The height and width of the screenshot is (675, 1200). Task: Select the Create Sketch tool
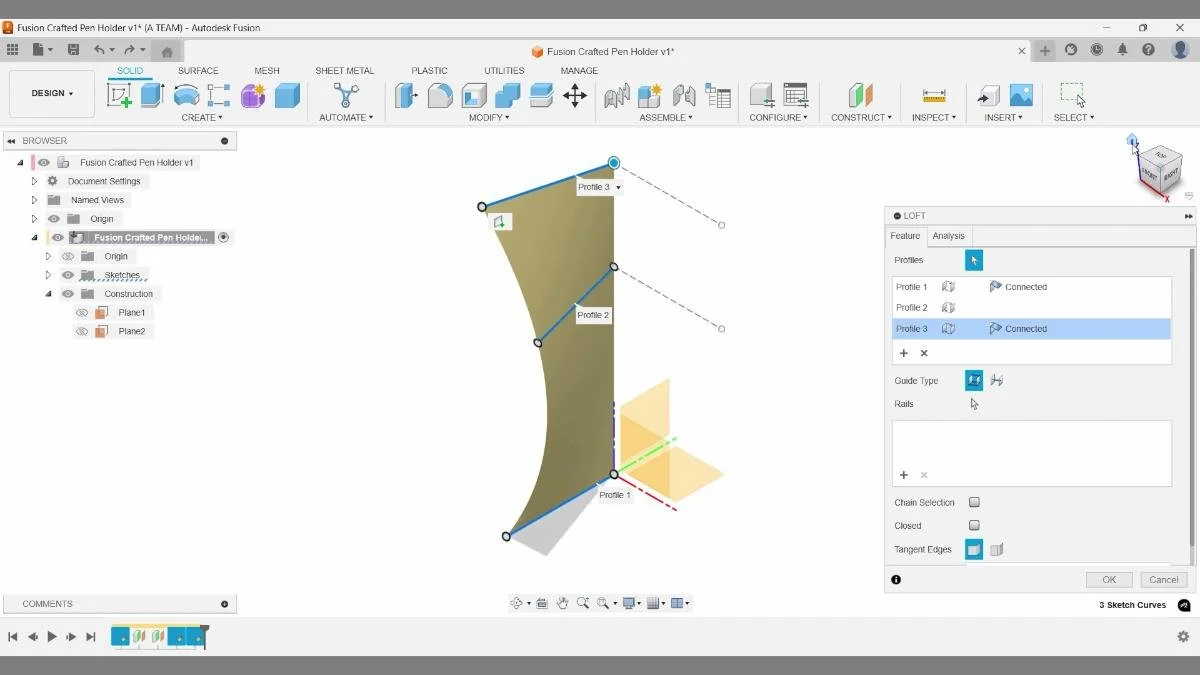tap(120, 93)
